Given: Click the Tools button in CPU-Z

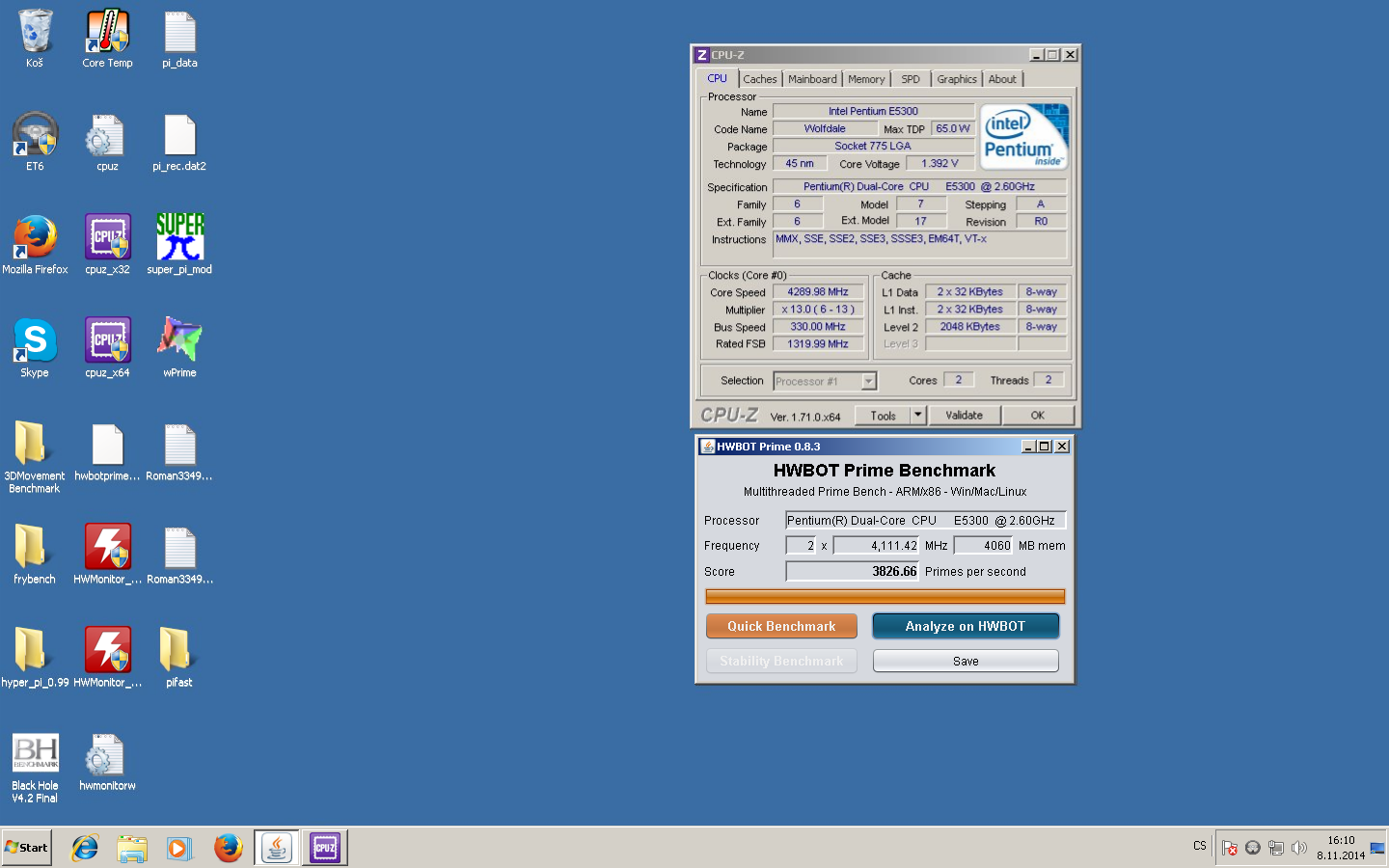Looking at the screenshot, I should point(884,416).
